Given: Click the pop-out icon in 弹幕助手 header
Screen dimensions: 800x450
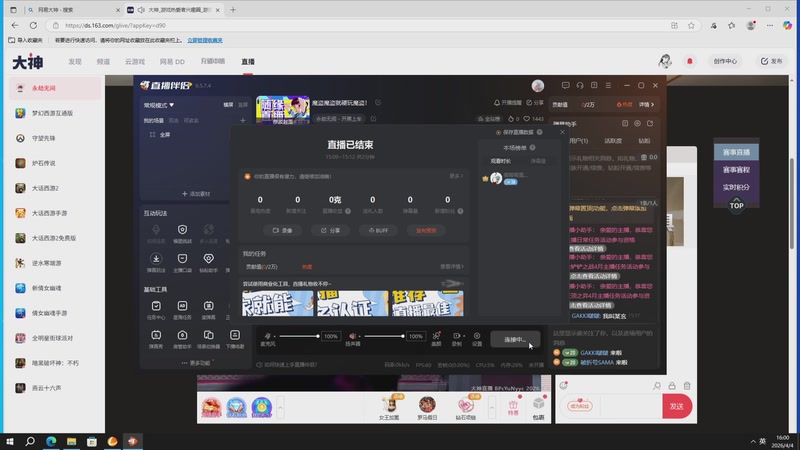Looking at the screenshot, I should coord(649,123).
